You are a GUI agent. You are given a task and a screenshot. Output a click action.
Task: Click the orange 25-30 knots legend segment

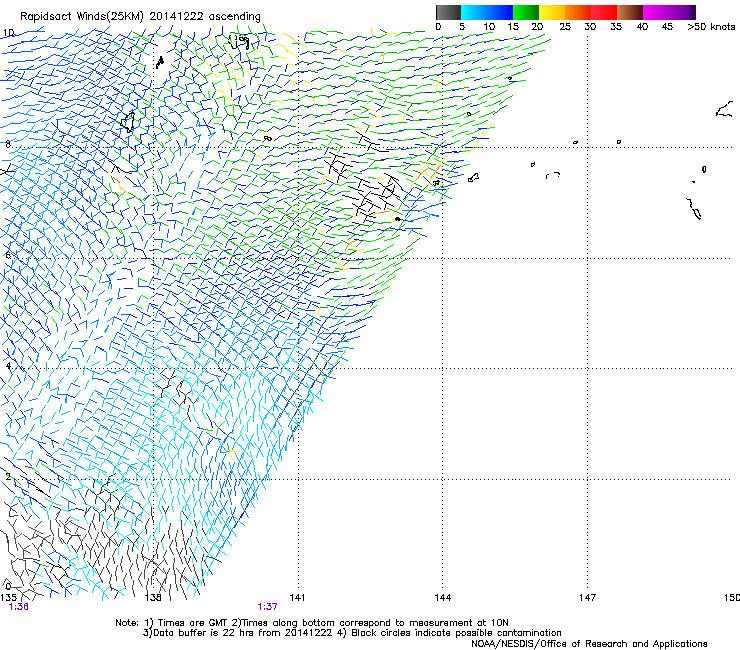pyautogui.click(x=578, y=12)
